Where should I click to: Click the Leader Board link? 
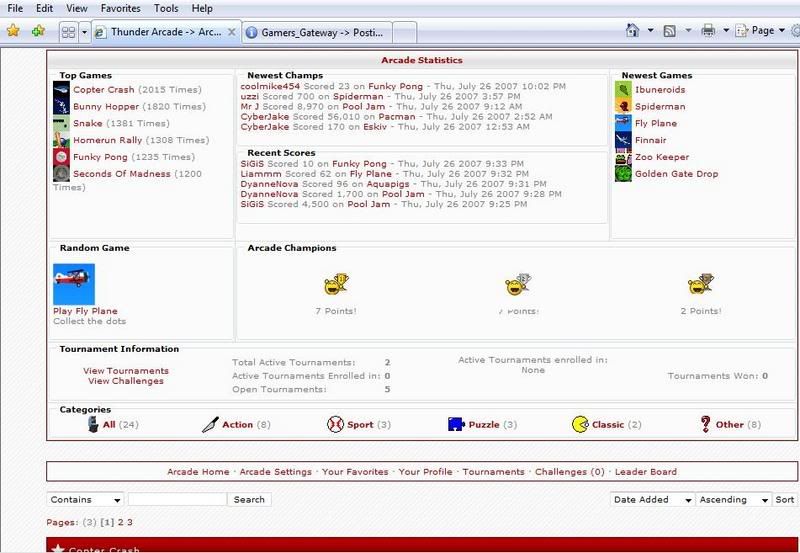[x=645, y=471]
